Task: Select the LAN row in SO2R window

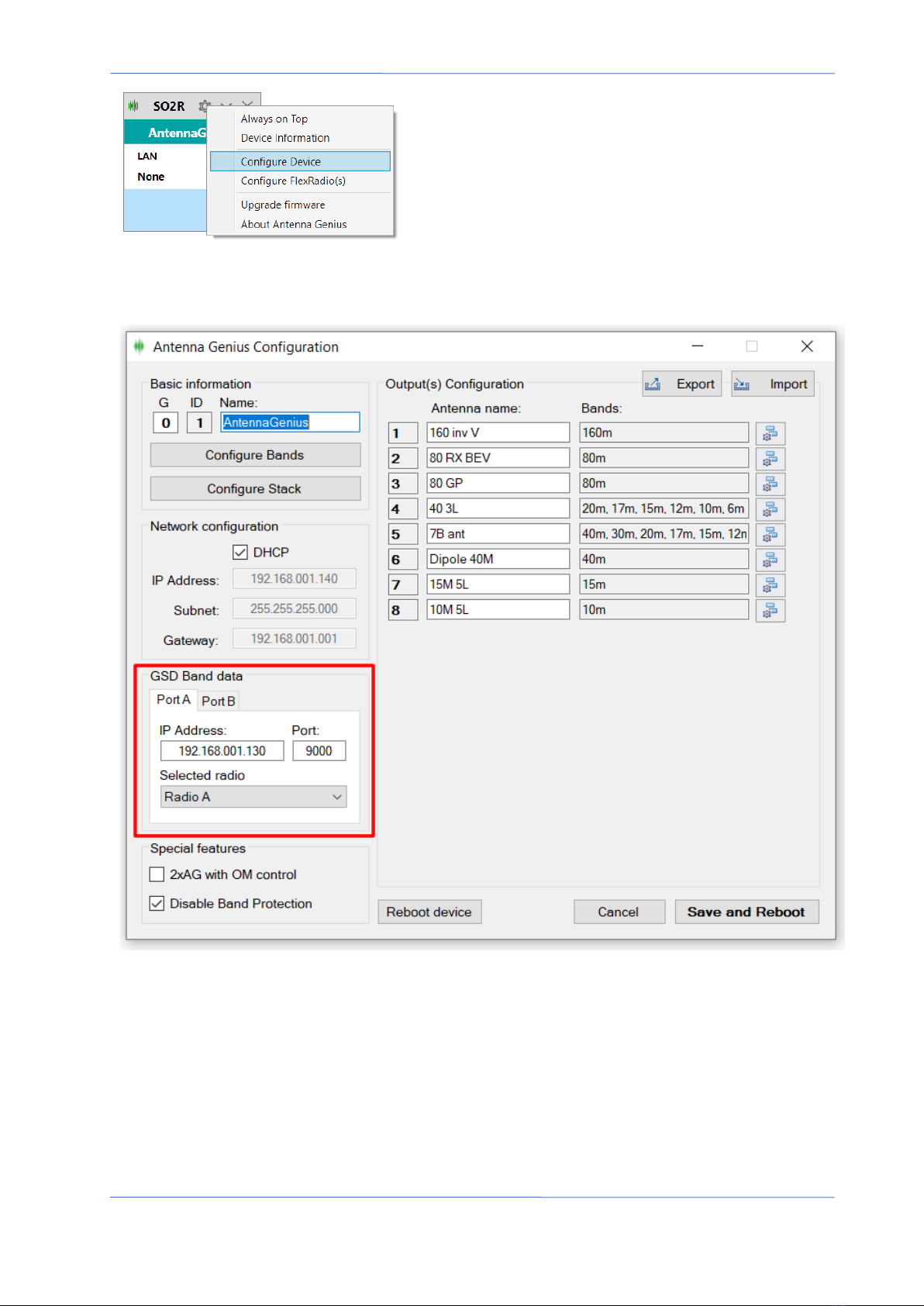Action: (165, 156)
